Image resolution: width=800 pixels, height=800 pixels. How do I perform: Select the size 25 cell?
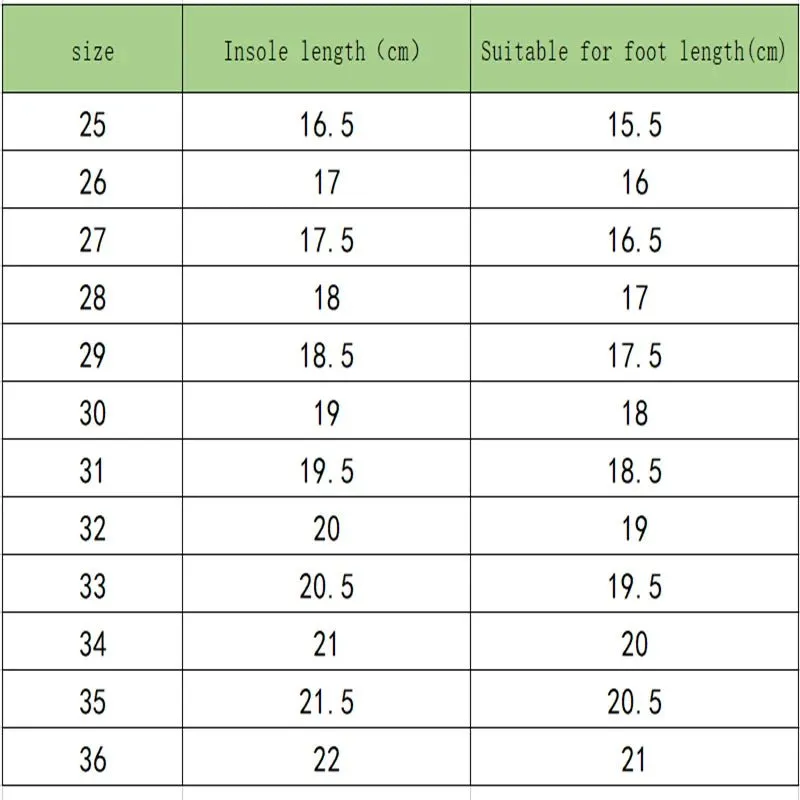[92, 122]
